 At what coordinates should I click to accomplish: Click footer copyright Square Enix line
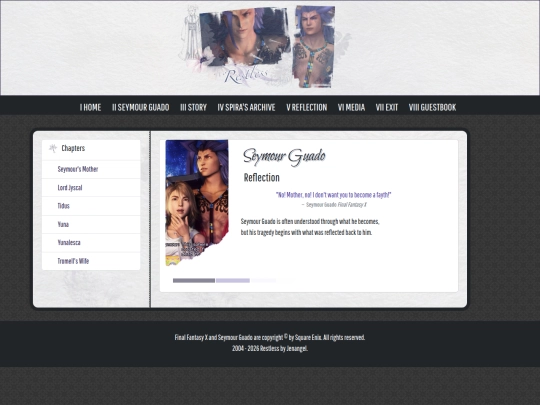(x=270, y=337)
